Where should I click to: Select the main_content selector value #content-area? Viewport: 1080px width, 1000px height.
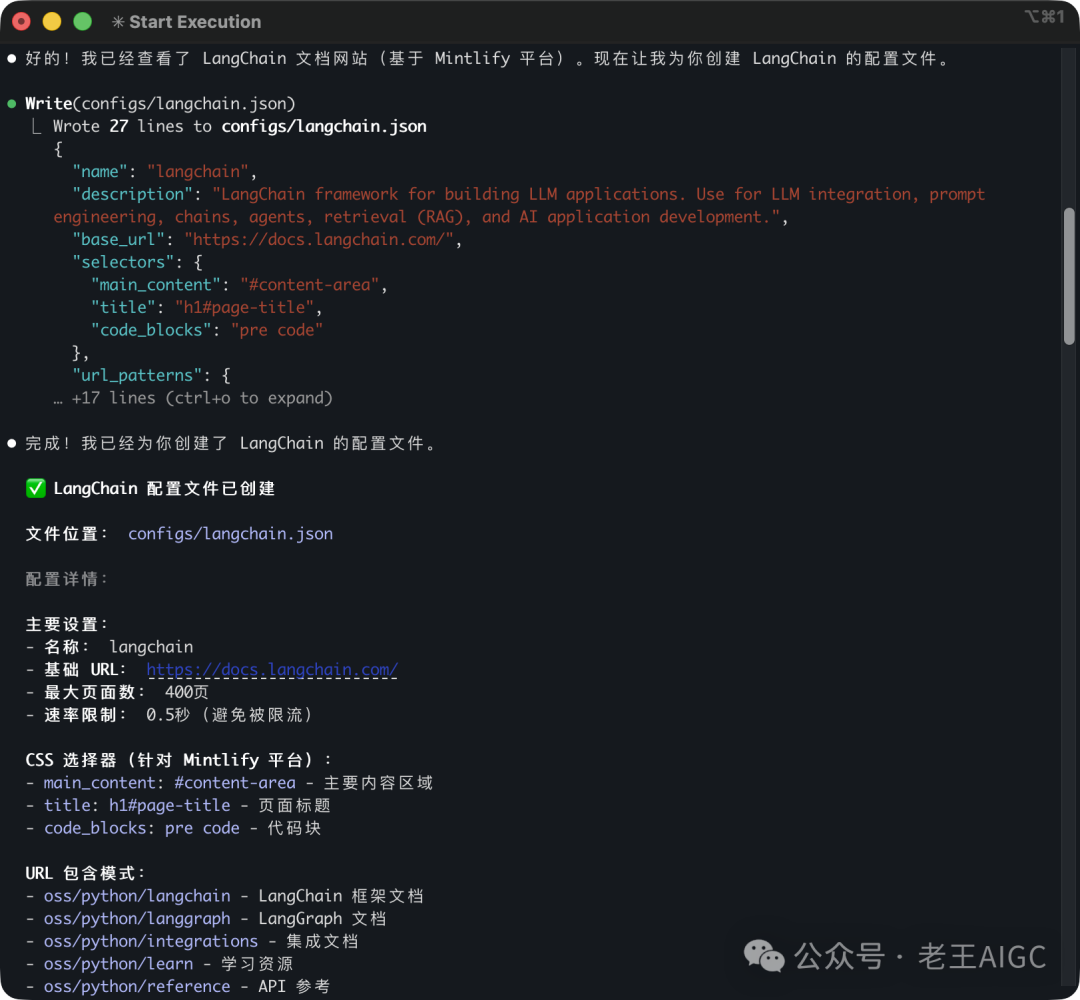[x=234, y=782]
